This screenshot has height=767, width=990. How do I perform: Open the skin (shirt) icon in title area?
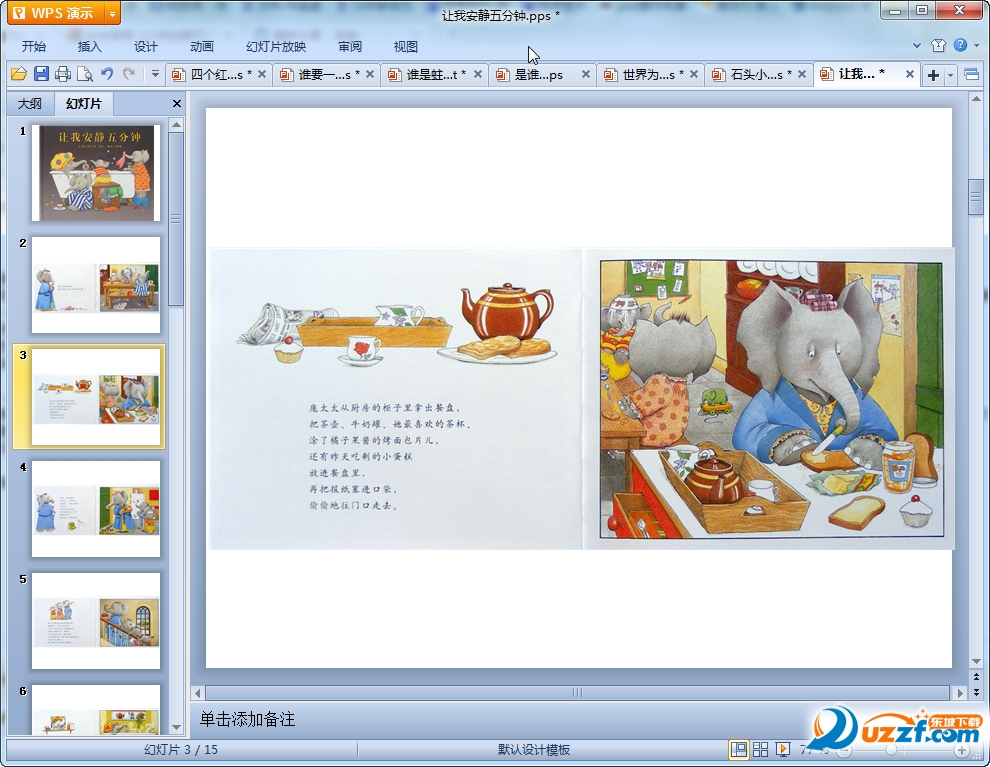[938, 45]
